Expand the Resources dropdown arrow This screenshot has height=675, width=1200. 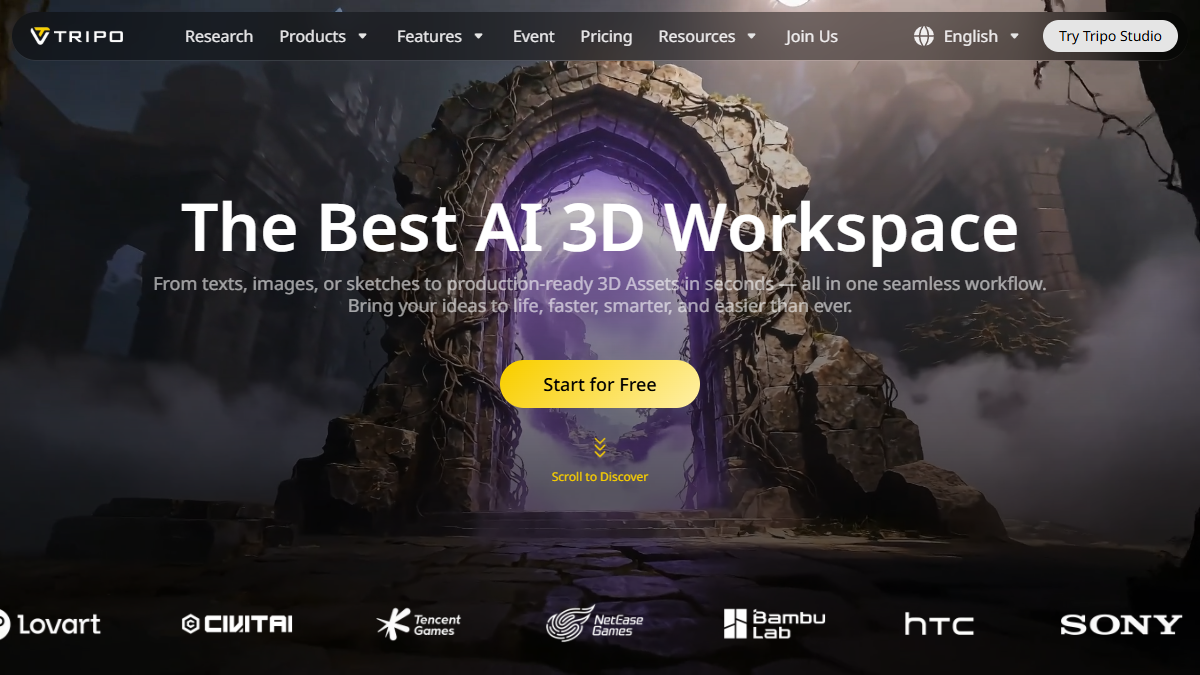(752, 36)
